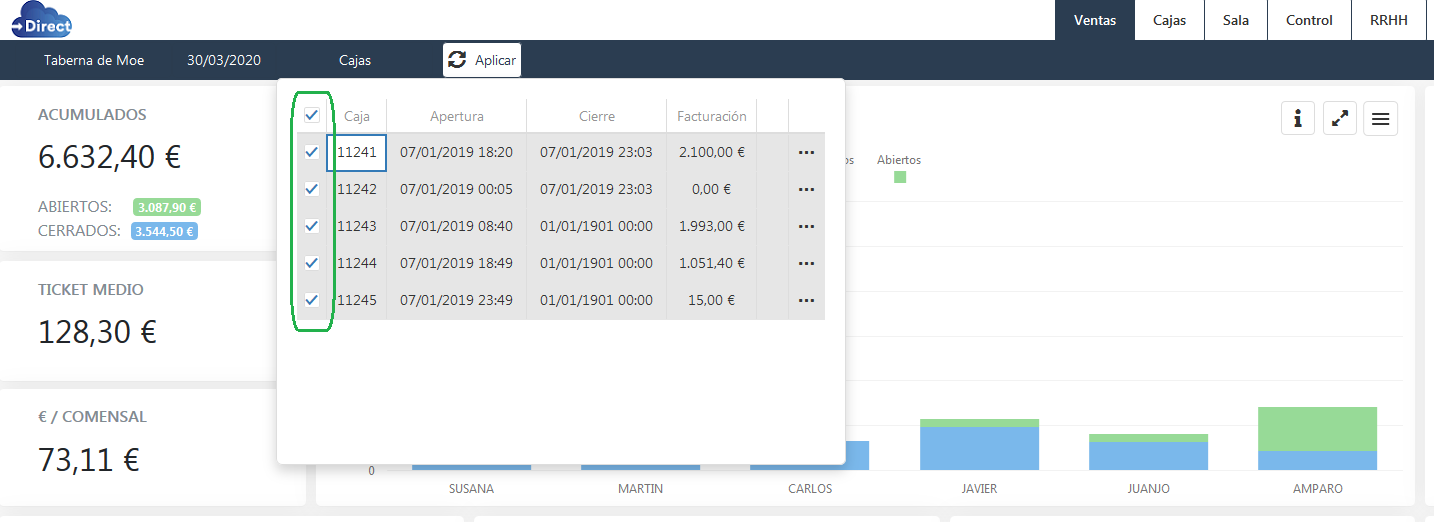Toggle the select-all checkbox in header
Viewport: 1434px width, 522px height.
point(312,115)
